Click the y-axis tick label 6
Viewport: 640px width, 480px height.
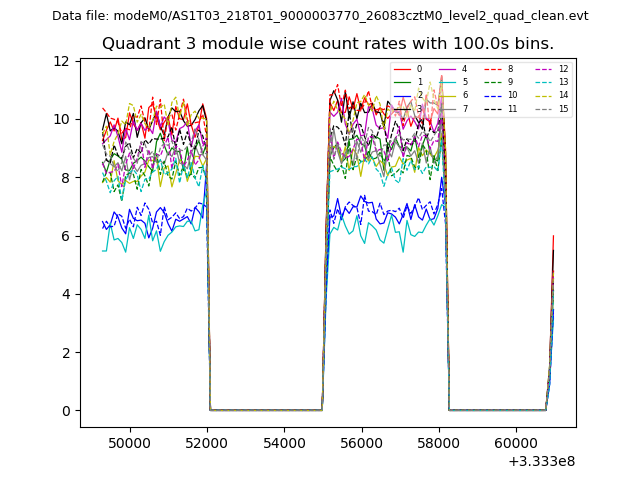pyautogui.click(x=65, y=236)
